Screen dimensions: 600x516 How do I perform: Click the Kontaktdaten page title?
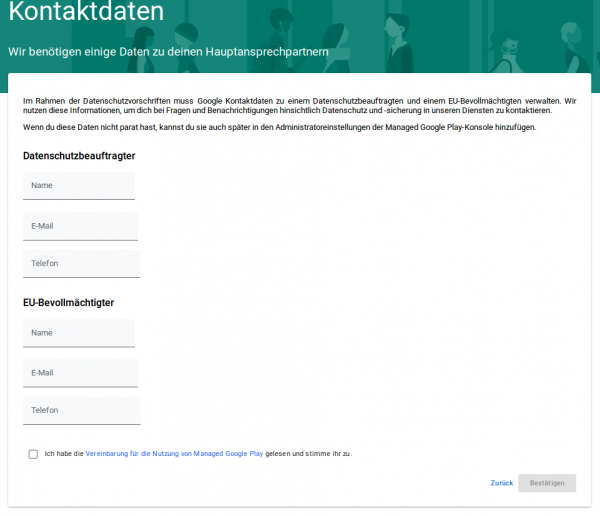click(x=85, y=15)
